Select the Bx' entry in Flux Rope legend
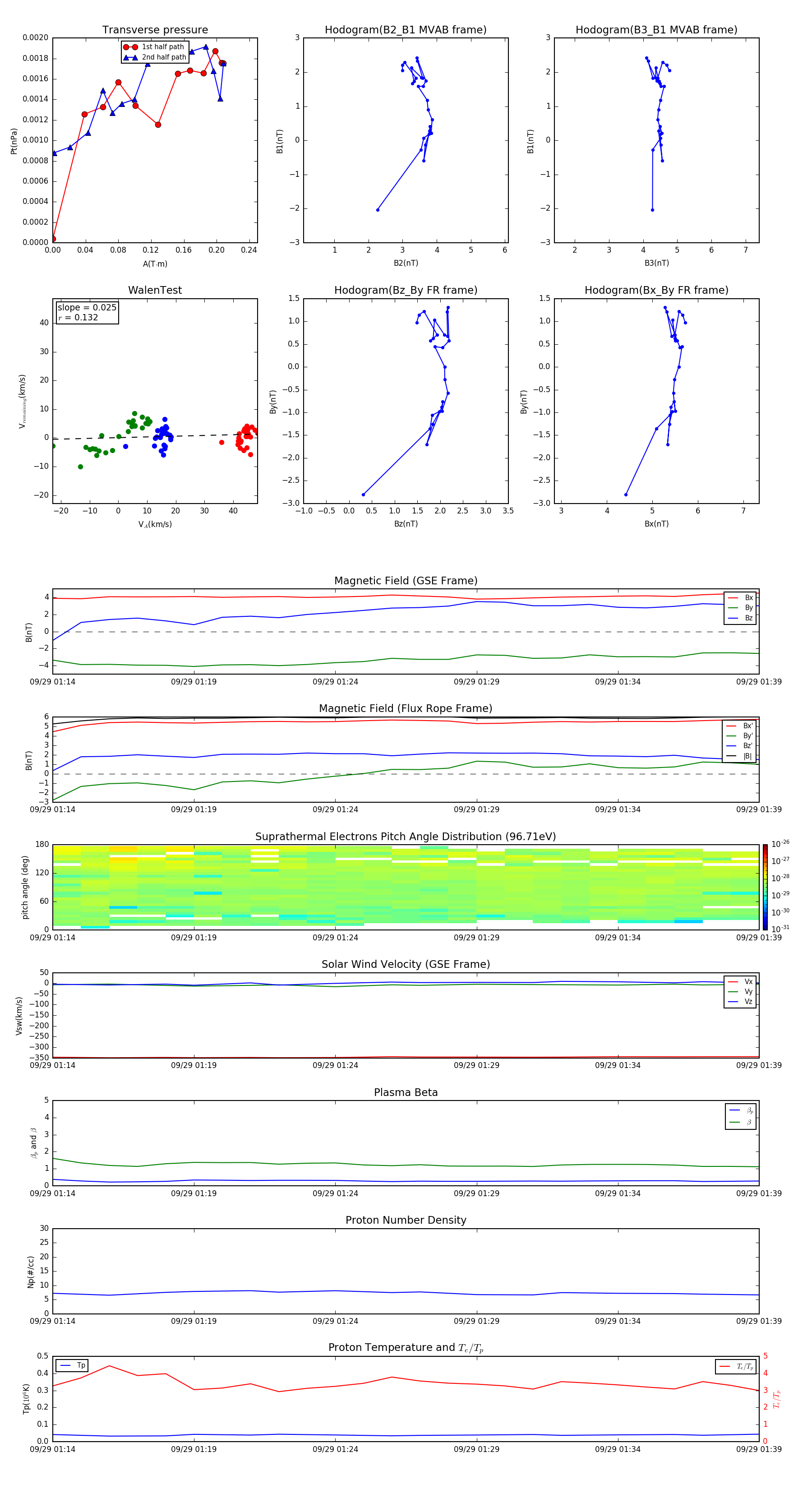The image size is (812, 1489). coord(740,726)
